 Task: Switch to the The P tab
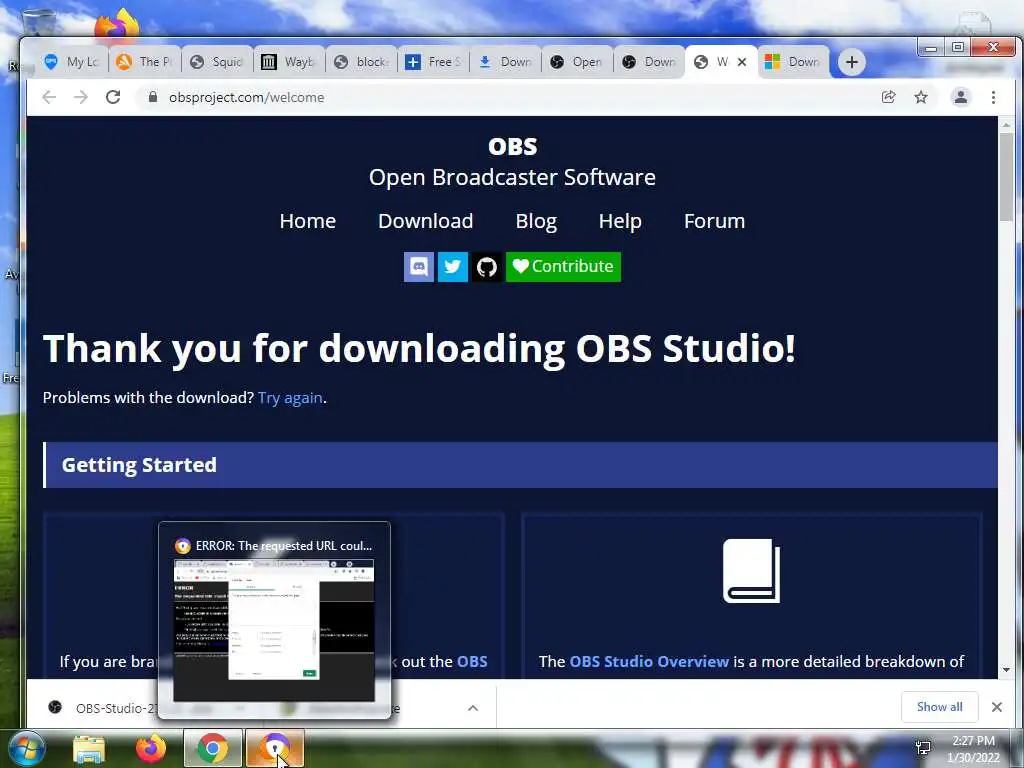(x=144, y=62)
